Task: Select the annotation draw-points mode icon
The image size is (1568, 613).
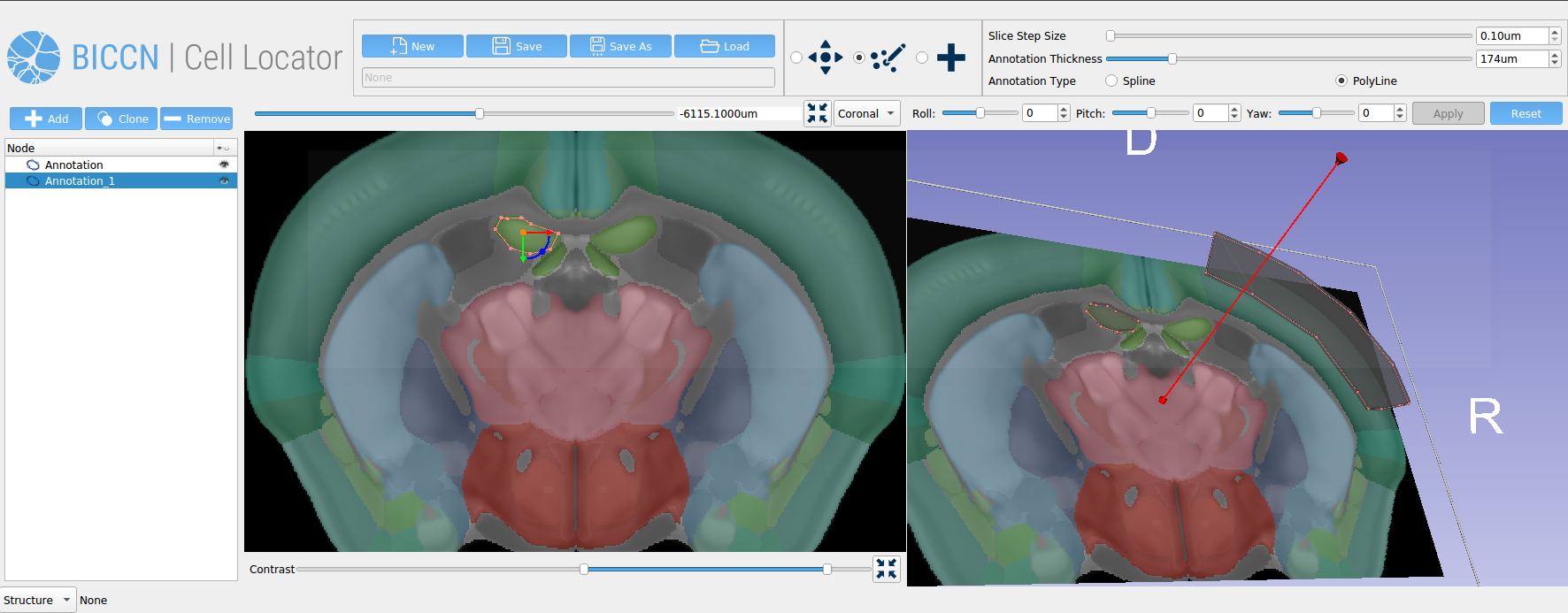Action: (x=888, y=57)
